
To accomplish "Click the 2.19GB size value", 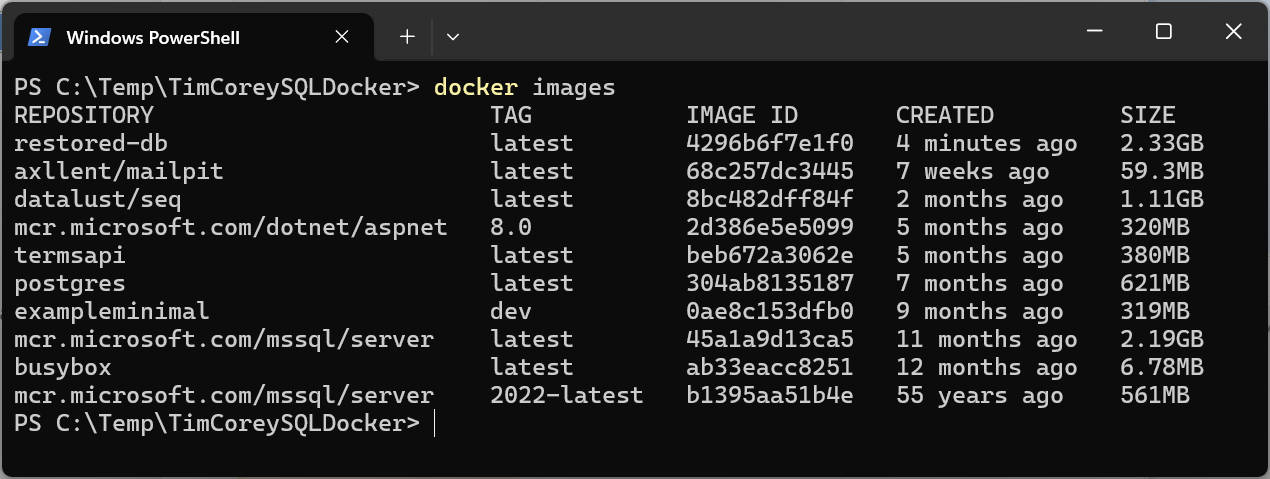I will [x=1162, y=339].
